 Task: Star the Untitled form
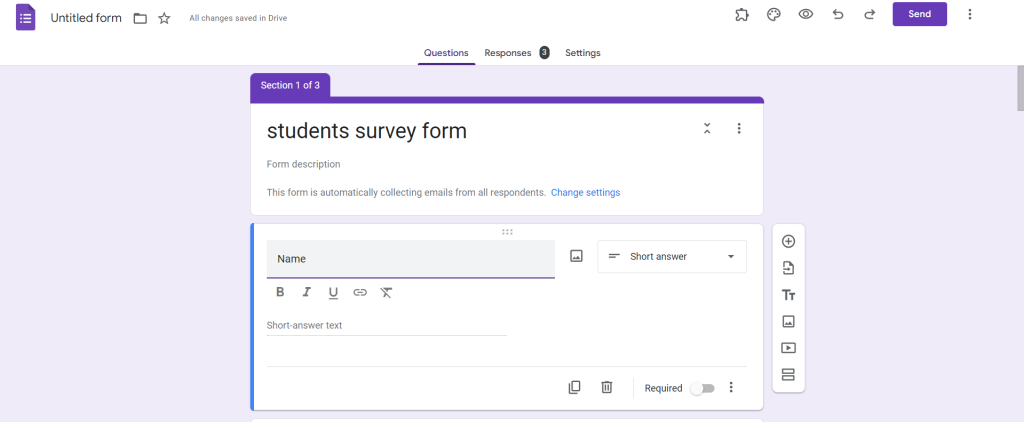pyautogui.click(x=164, y=18)
